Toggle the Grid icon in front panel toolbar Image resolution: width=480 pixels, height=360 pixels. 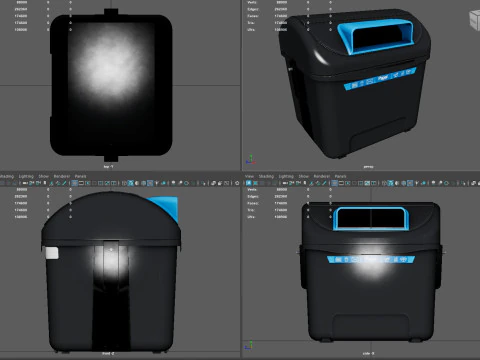pos(74,183)
